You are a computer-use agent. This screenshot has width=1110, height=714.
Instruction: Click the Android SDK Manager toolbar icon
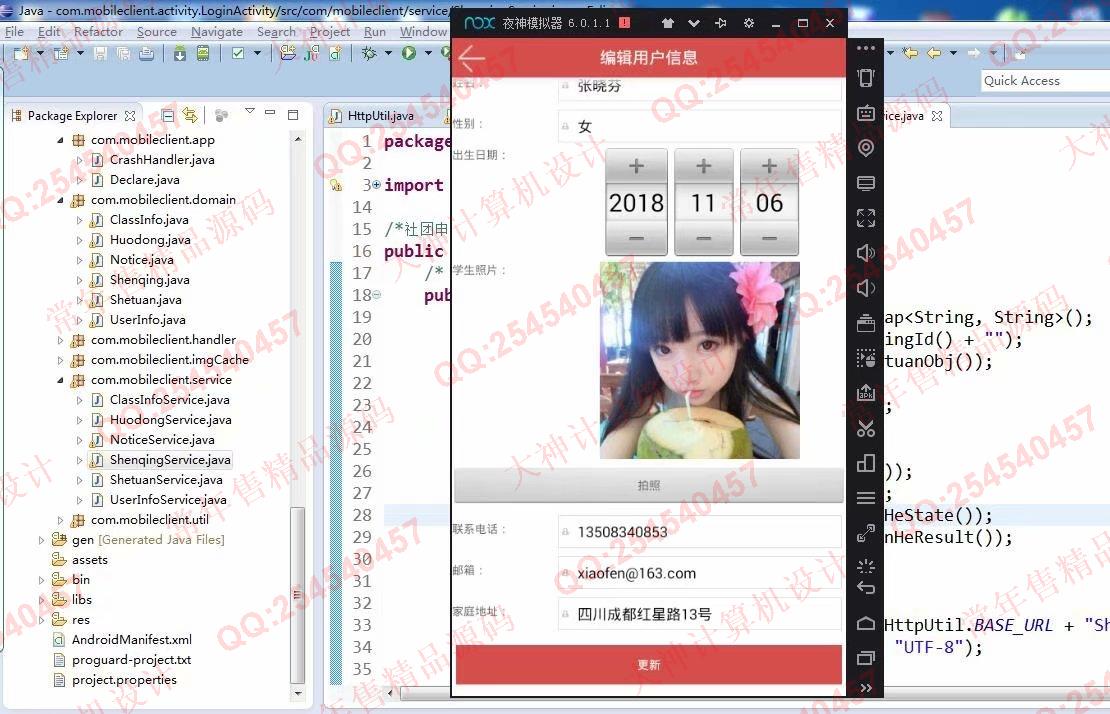click(x=180, y=54)
